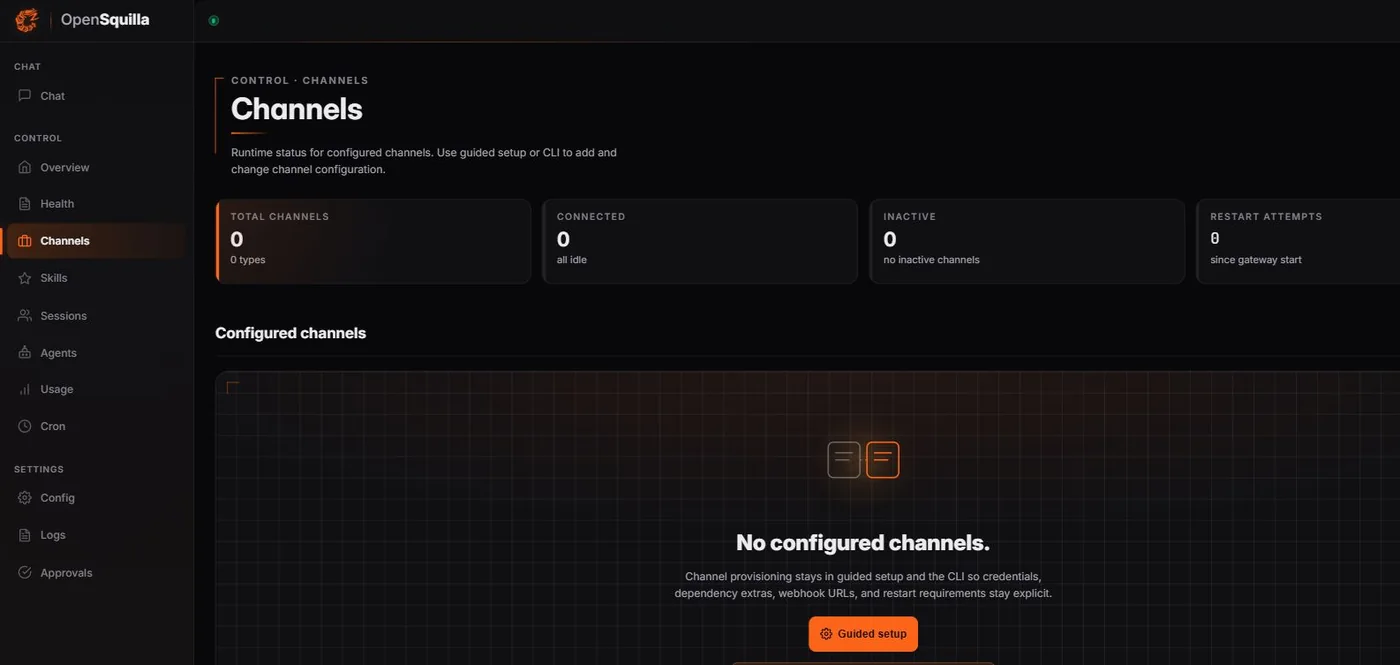This screenshot has width=1400, height=665.
Task: Click the Agents robot icon
Action: [25, 353]
